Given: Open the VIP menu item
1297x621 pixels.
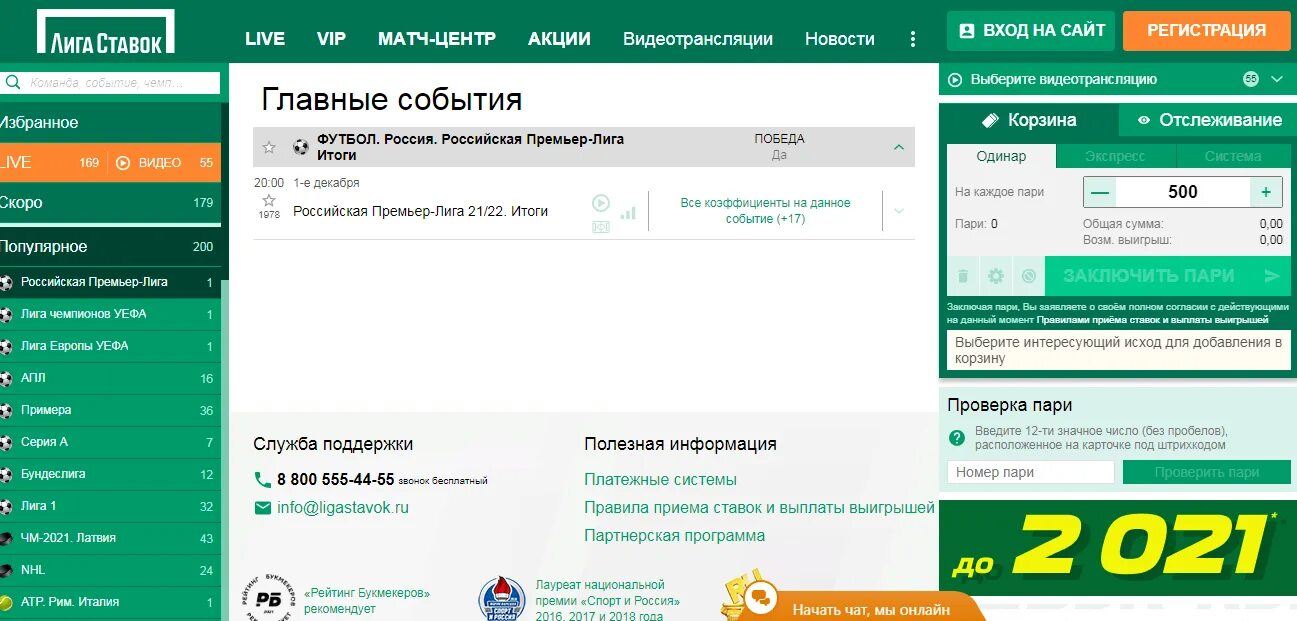Looking at the screenshot, I should [x=331, y=39].
